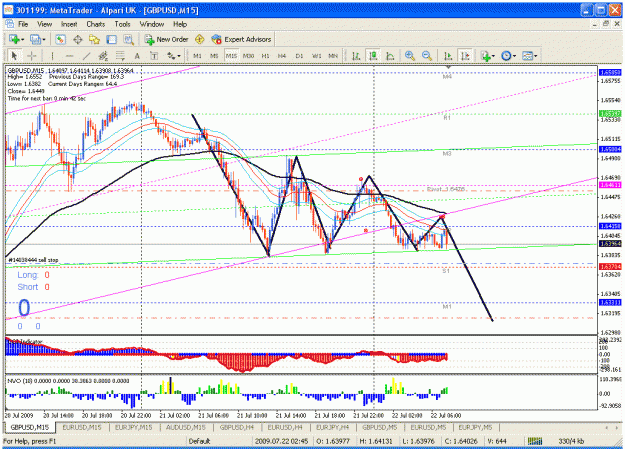Toggle the Terminal panel icon
The height and width of the screenshot is (449, 625).
pos(111,39)
